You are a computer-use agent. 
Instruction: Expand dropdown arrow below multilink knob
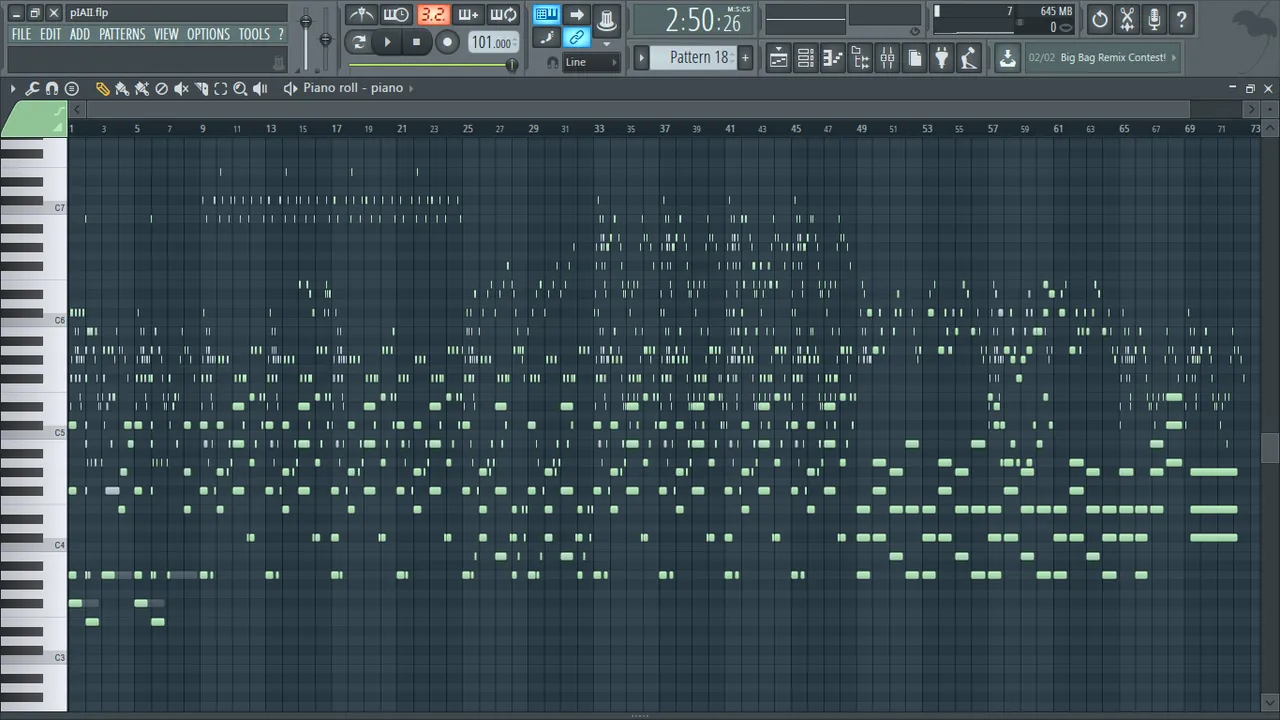coord(606,44)
